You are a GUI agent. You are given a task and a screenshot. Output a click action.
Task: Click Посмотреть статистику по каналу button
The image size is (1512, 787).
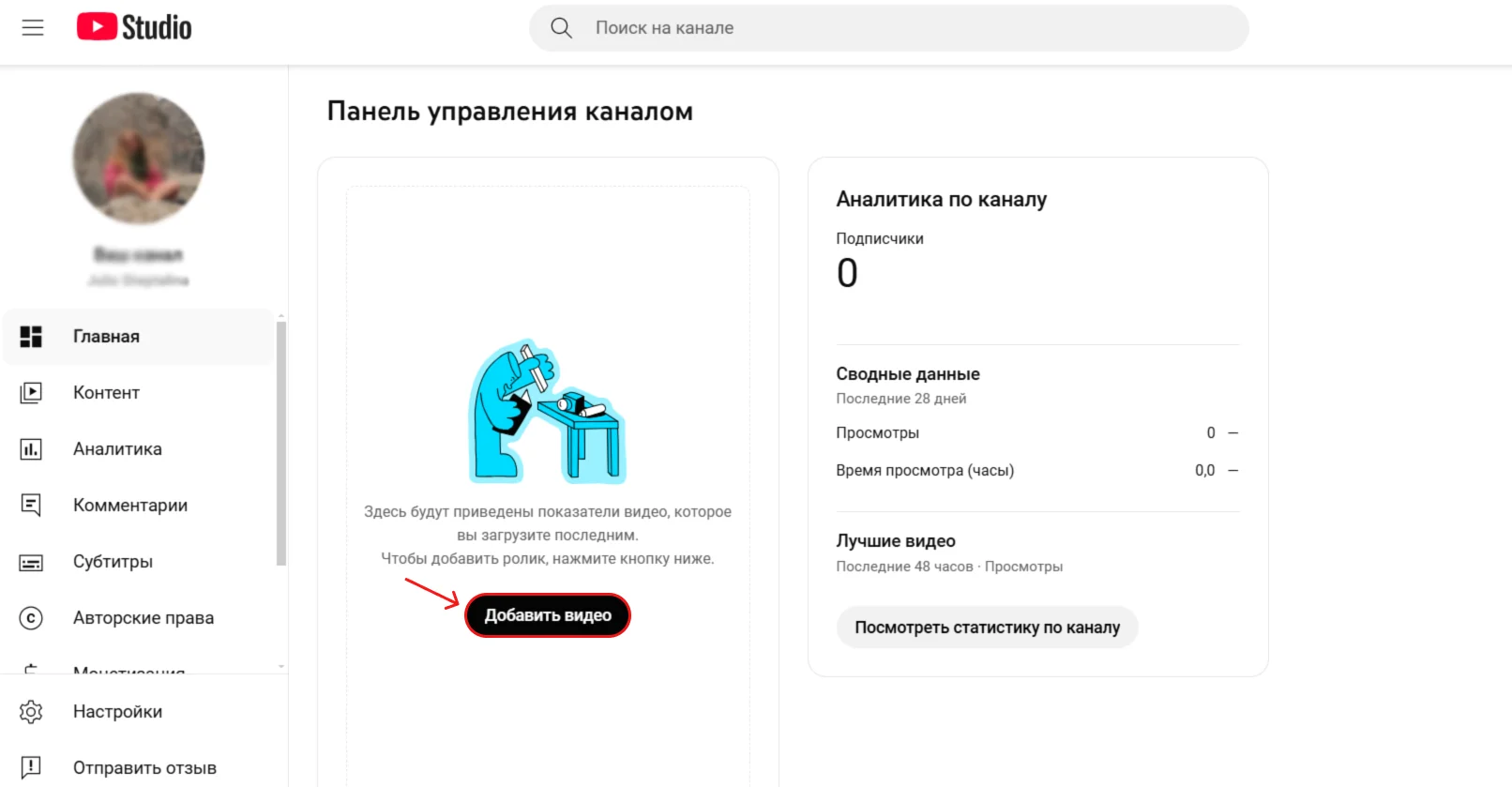click(987, 628)
